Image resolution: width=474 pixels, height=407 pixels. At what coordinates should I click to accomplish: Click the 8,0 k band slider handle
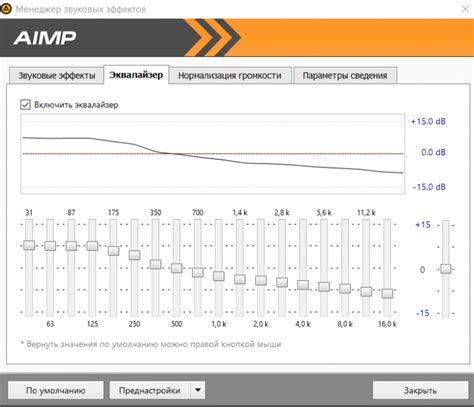[x=345, y=288]
